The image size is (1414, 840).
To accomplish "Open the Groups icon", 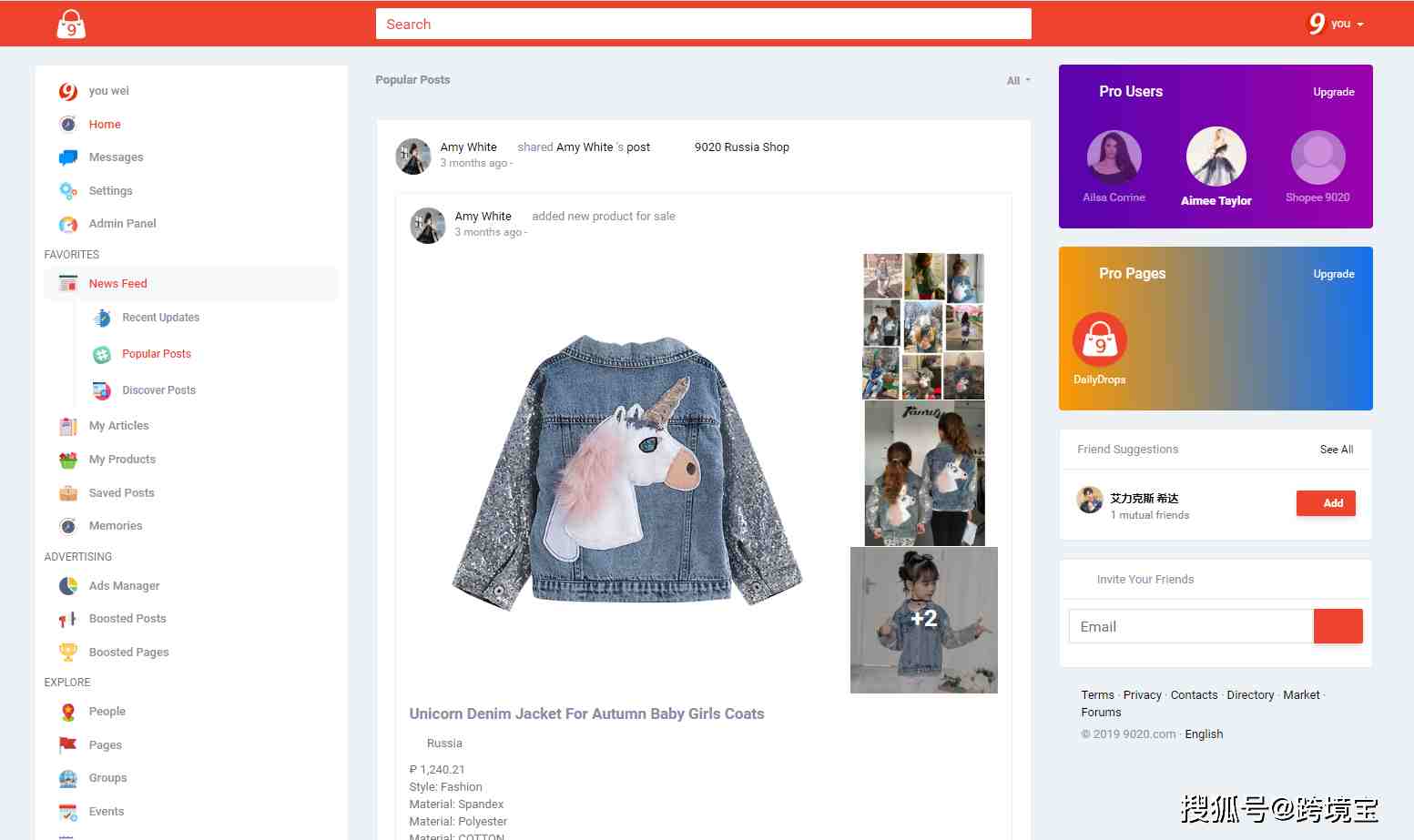I will coord(68,778).
